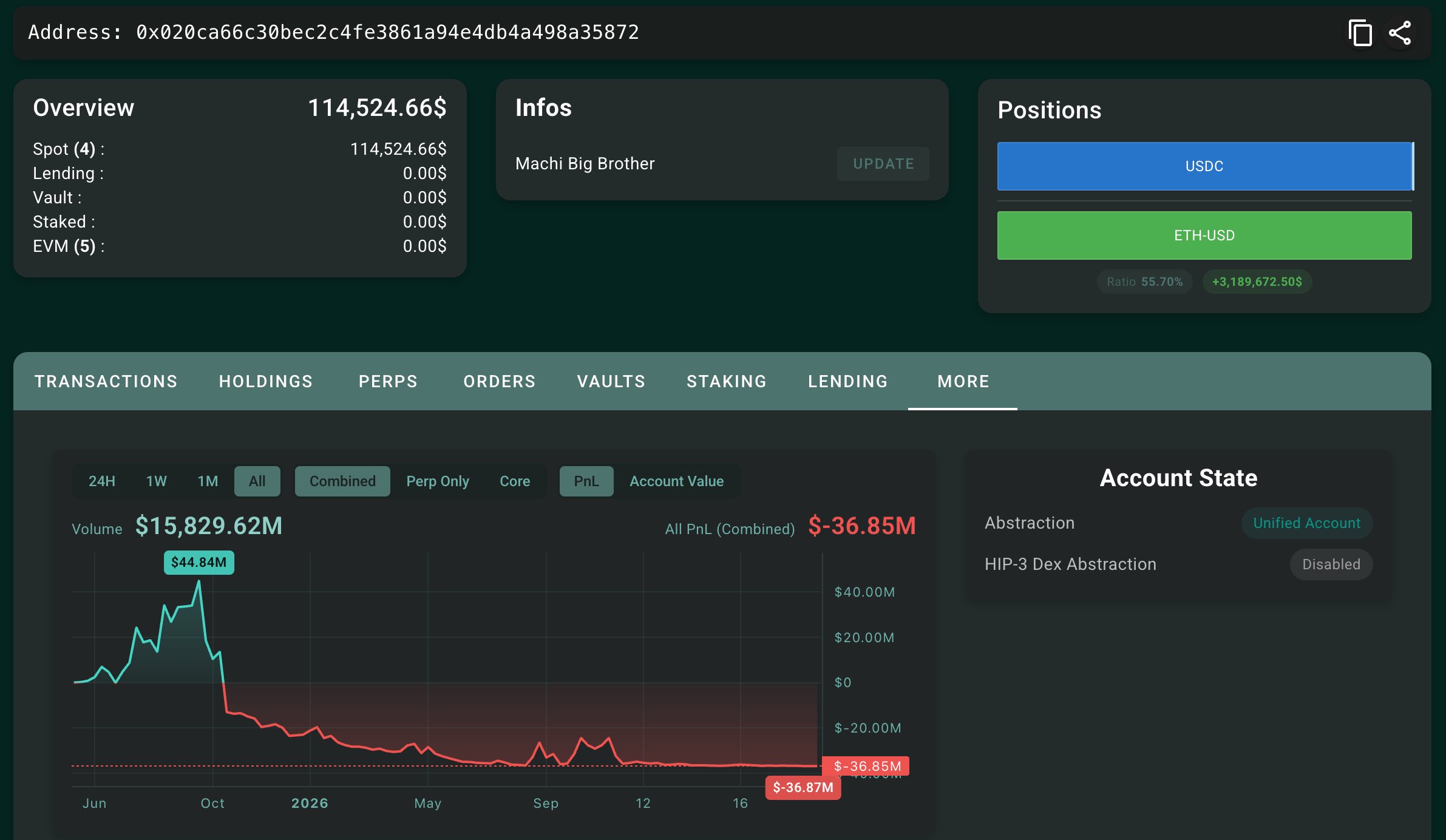Set chart range to 24H
This screenshot has height=840, width=1446.
[102, 481]
